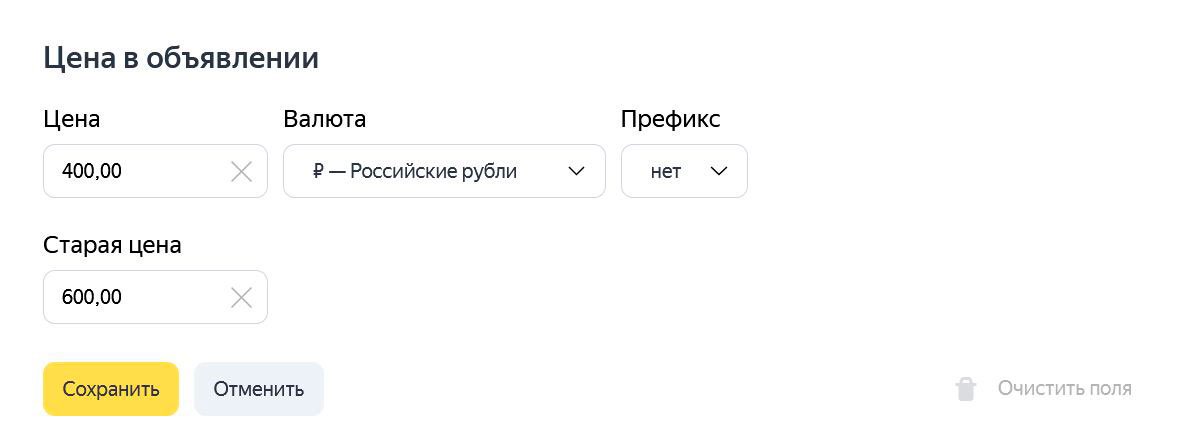Click the Старая цена field label
This screenshot has height=441, width=1200.
point(112,245)
